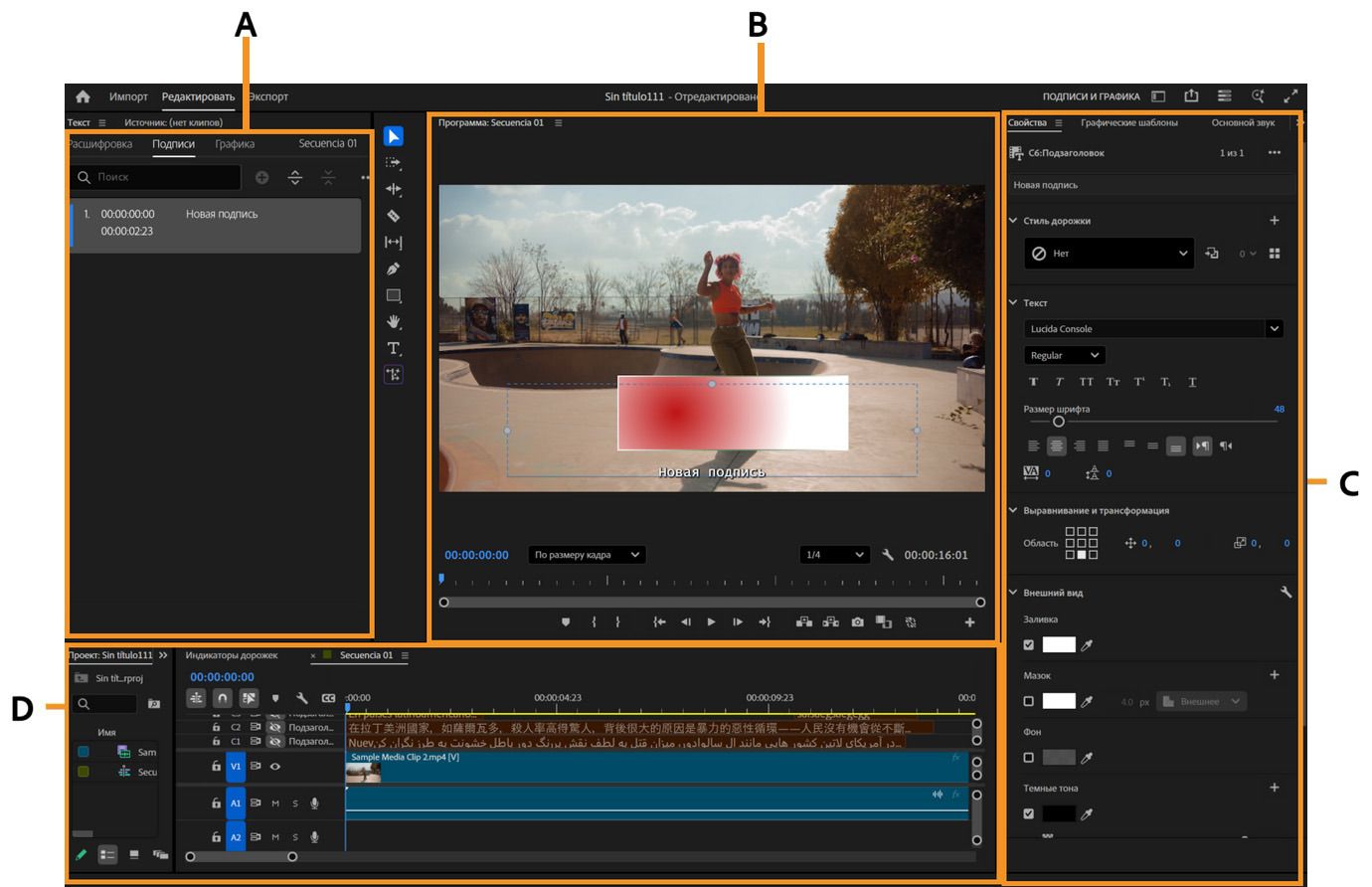Enable the Мазок stroke checkbox

coord(1029,701)
